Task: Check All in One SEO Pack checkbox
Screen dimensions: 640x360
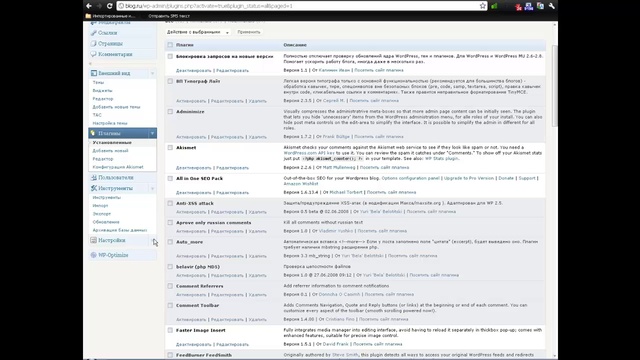Action: pos(170,178)
